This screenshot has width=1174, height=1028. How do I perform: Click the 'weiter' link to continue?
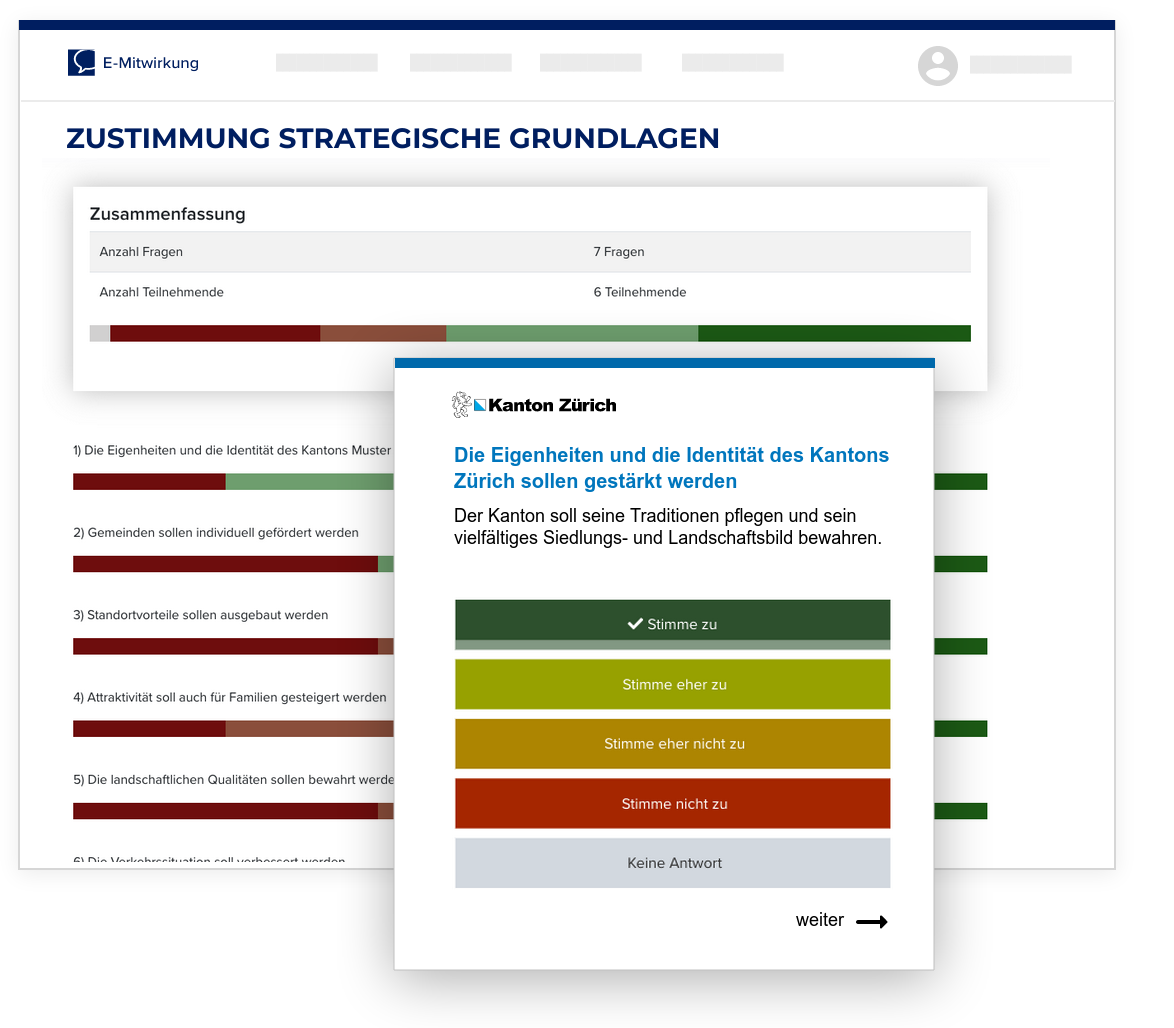click(x=820, y=921)
